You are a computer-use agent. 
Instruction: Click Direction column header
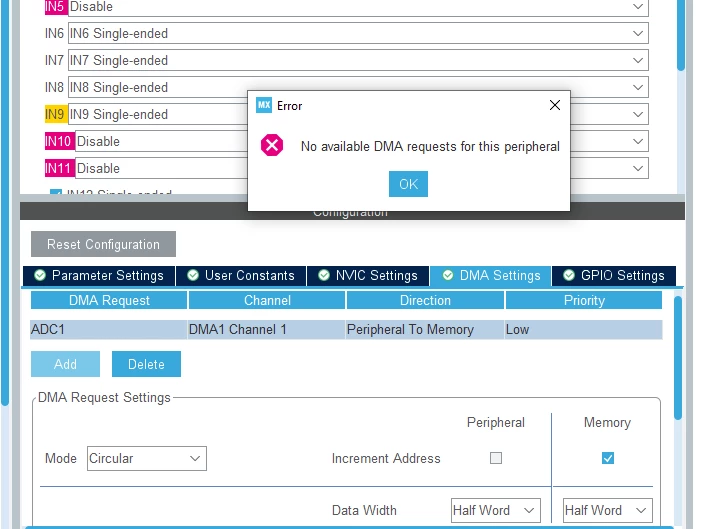tap(425, 300)
